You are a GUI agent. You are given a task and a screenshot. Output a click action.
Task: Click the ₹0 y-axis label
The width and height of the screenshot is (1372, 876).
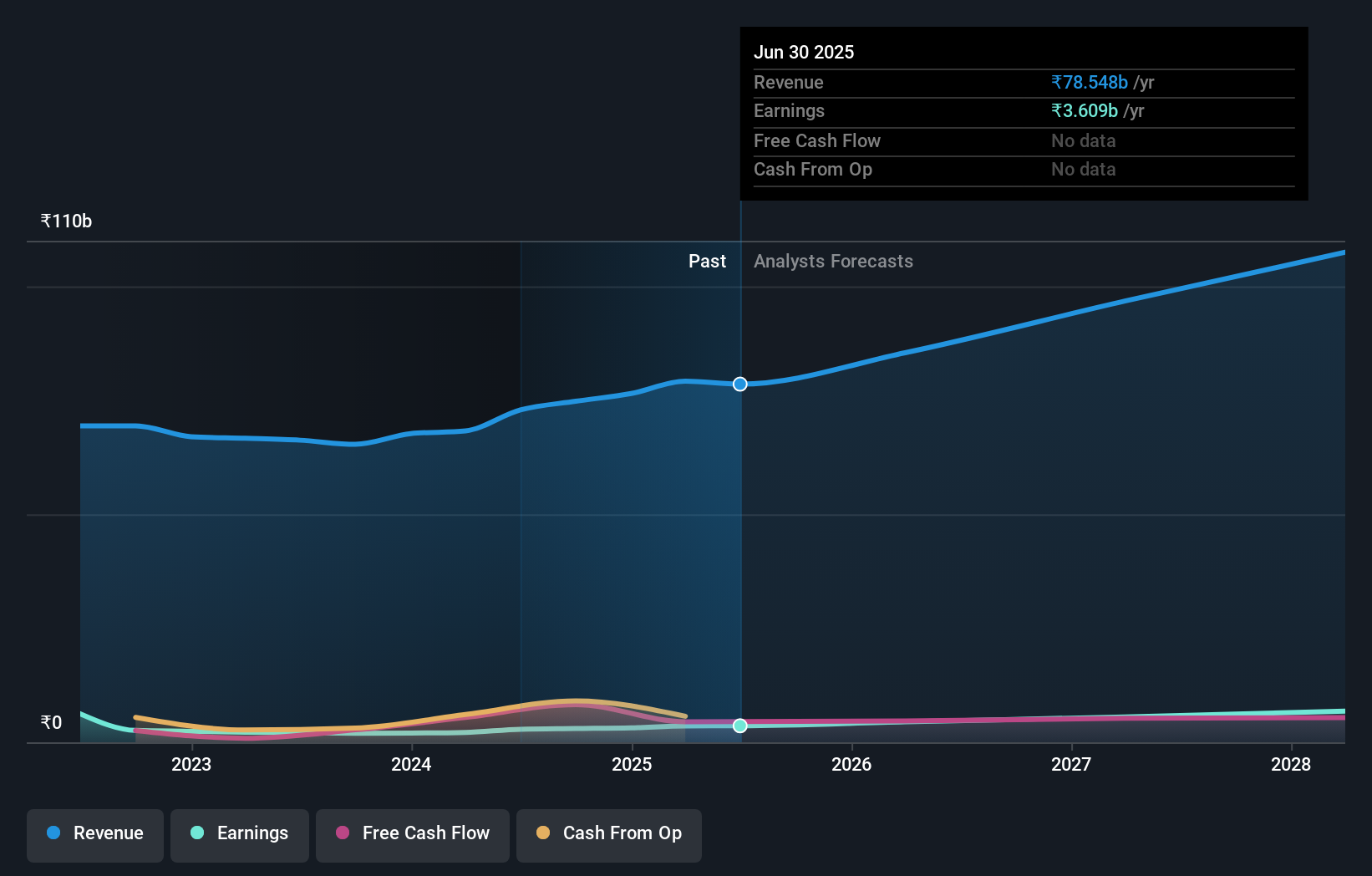pos(51,722)
